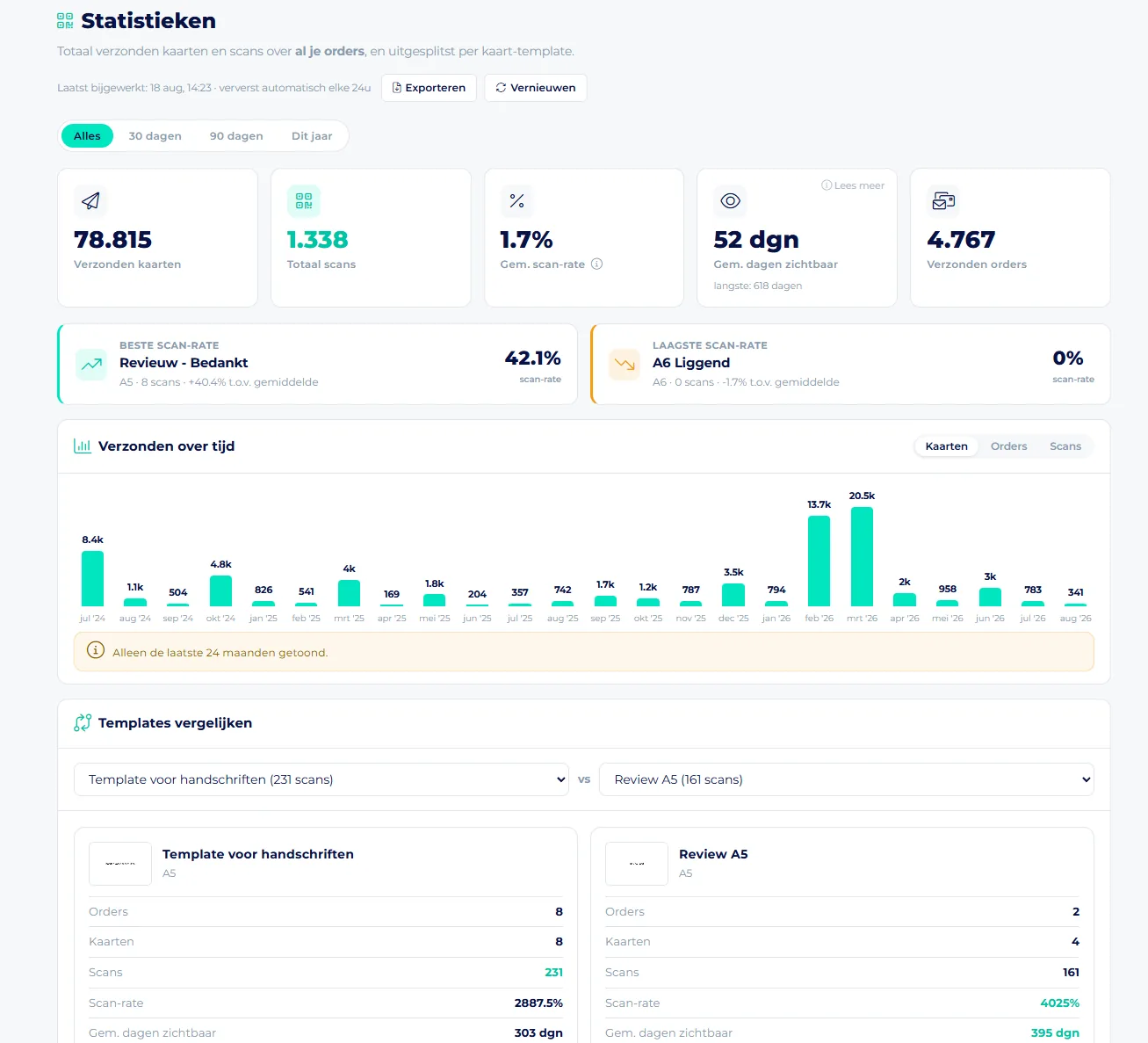Click the info icon in the 24 maanden notice

pos(96,651)
